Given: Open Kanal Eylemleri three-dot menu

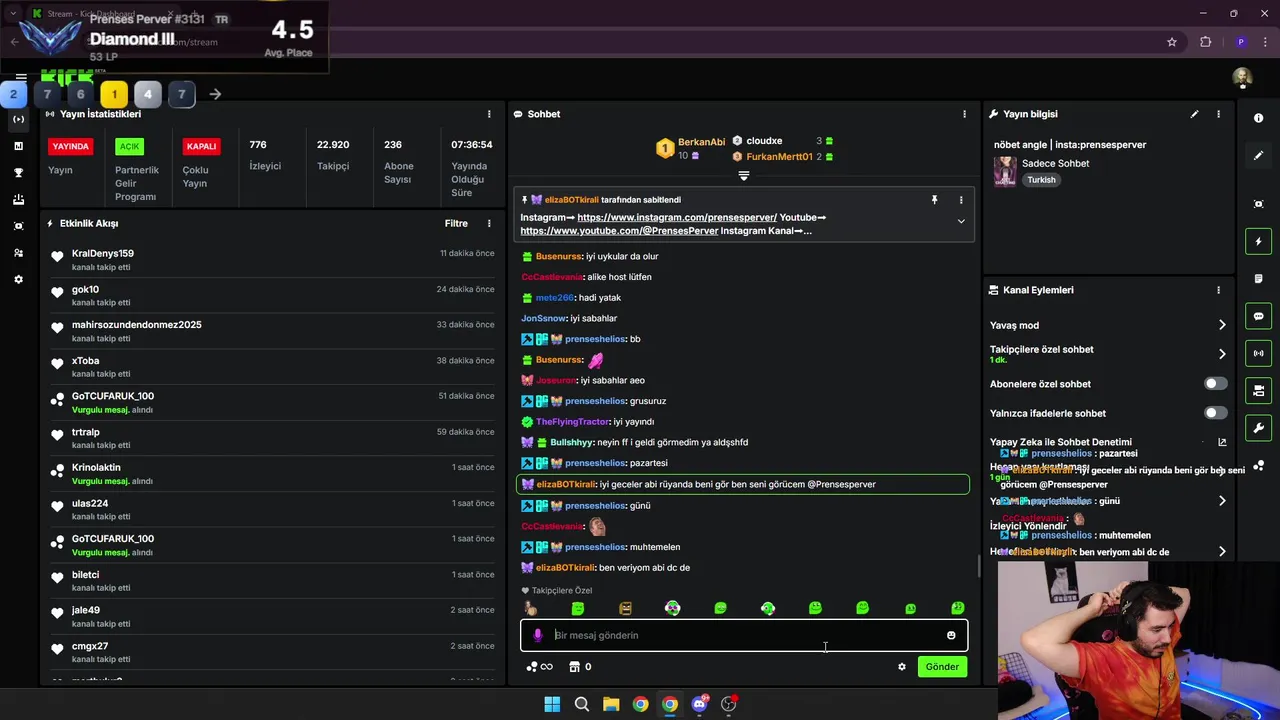Looking at the screenshot, I should click(1218, 290).
